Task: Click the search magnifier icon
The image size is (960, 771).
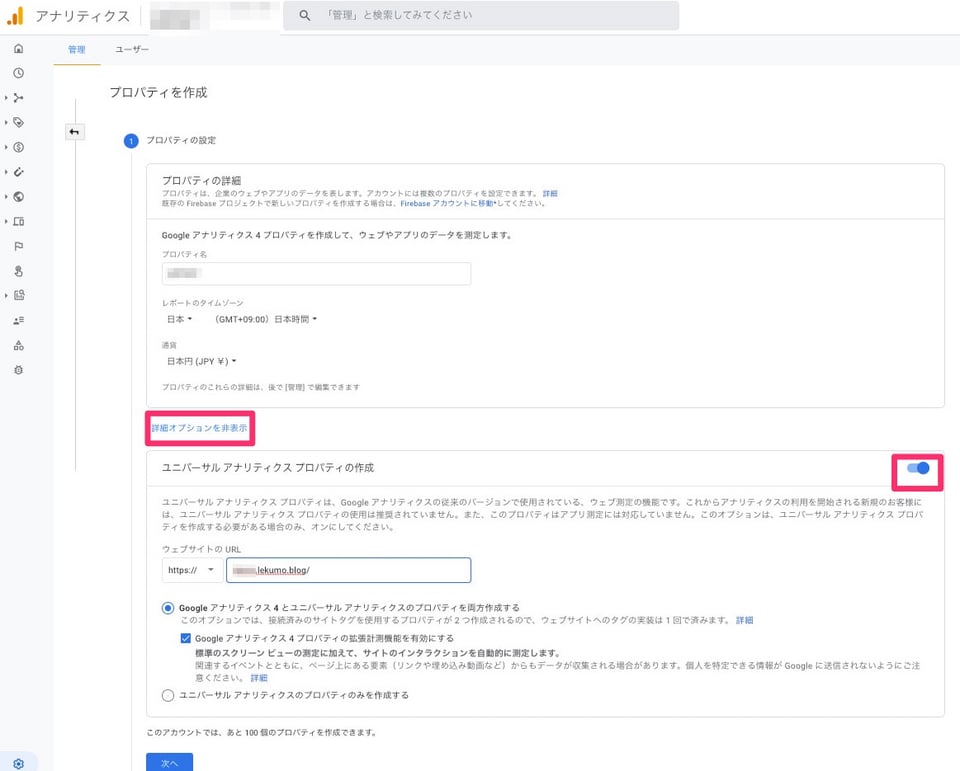Action: 304,15
